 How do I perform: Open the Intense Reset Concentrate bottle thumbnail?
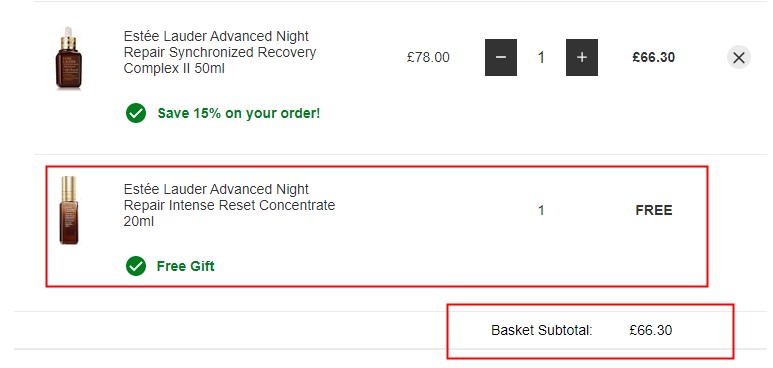click(69, 210)
